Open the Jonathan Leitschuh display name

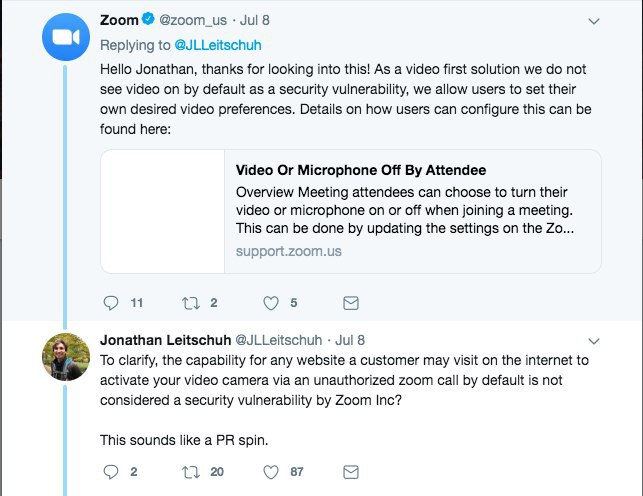coord(166,340)
